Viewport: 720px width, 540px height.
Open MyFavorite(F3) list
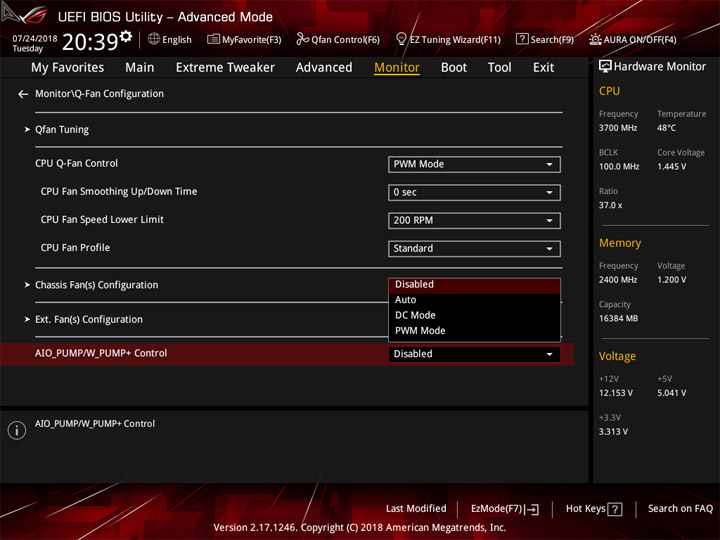[x=244, y=39]
